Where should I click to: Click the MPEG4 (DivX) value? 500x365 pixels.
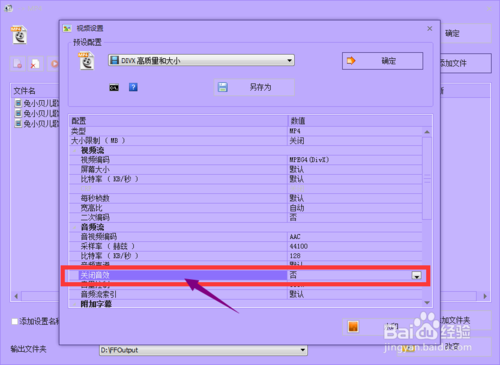tap(309, 160)
